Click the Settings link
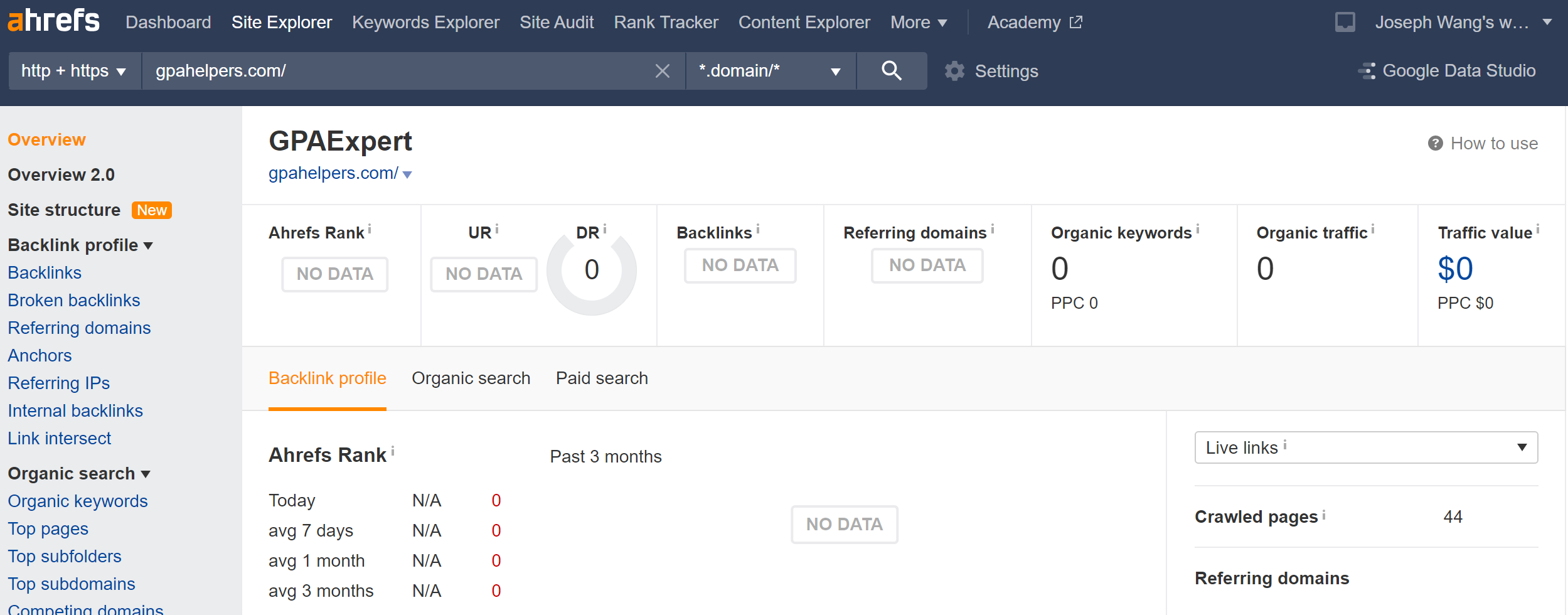Screen dimensions: 1568x615 click(x=1006, y=71)
